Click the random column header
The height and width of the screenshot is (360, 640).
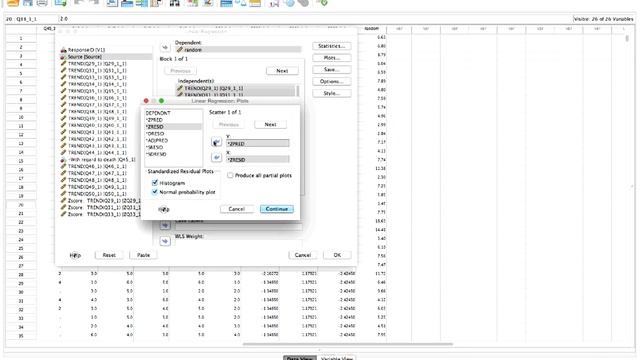[371, 29]
